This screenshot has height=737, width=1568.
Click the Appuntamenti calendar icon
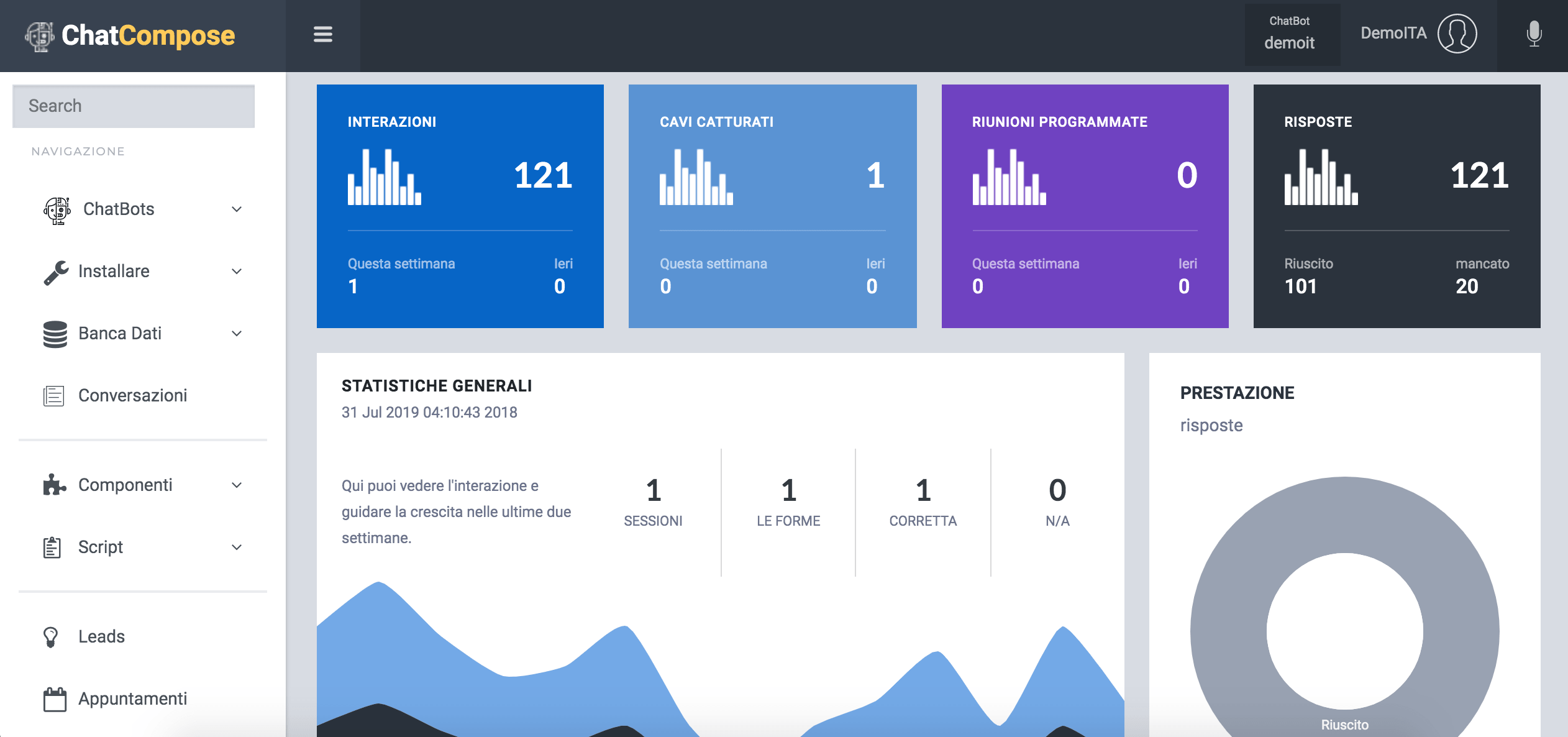tap(55, 699)
